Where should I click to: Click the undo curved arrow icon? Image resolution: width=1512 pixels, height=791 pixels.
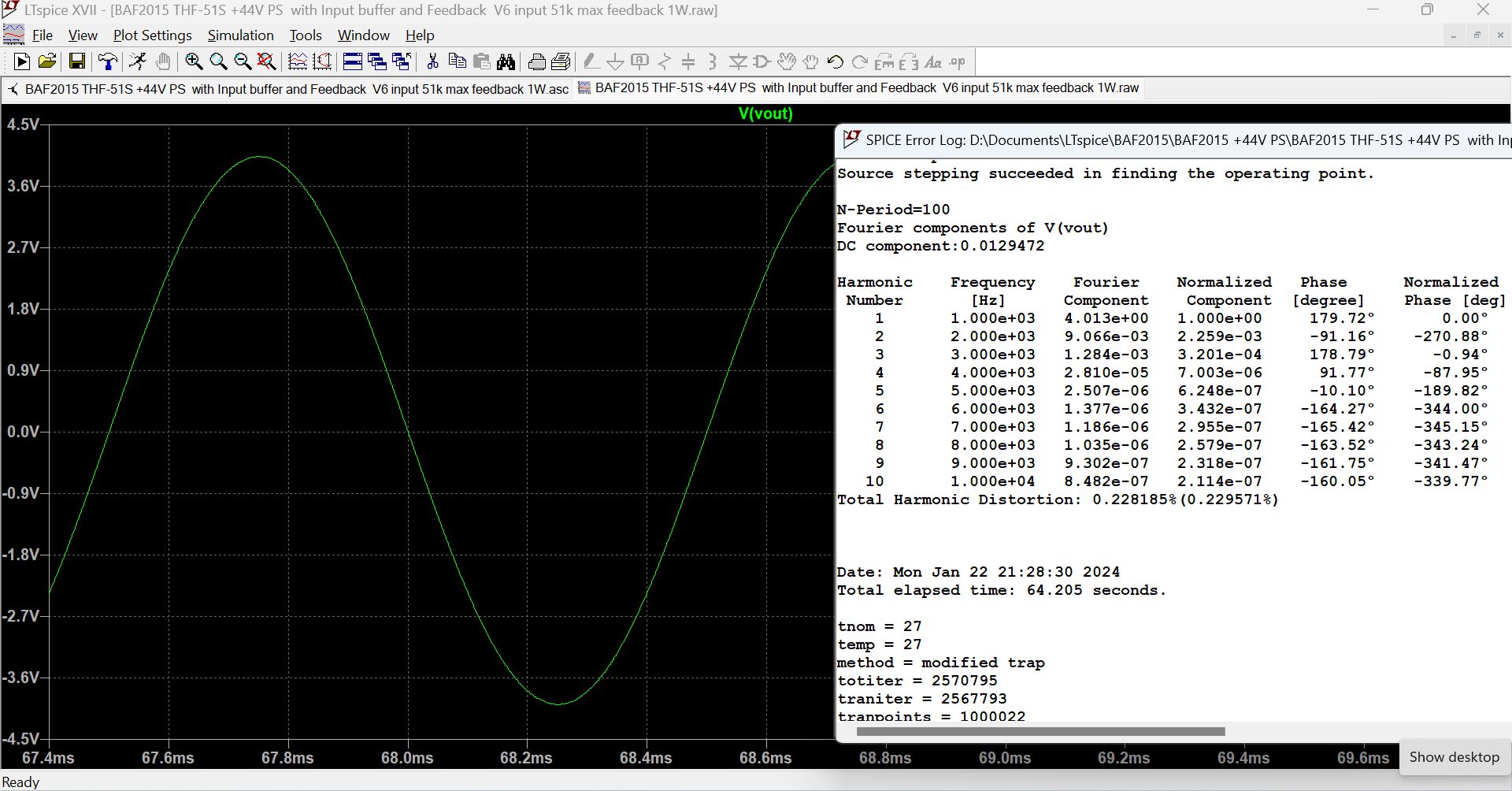point(836,61)
